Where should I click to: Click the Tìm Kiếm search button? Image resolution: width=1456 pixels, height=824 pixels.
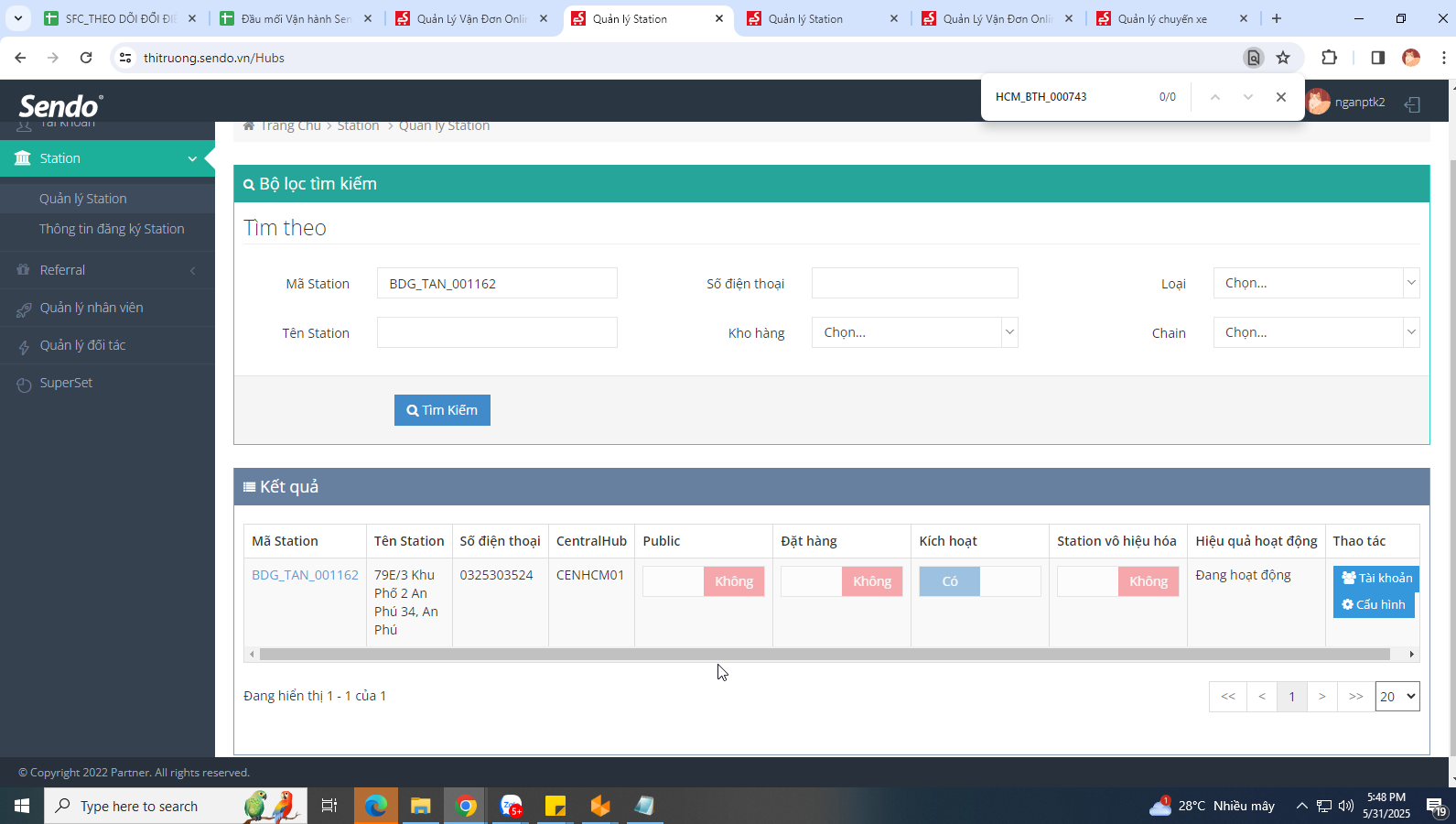442,410
